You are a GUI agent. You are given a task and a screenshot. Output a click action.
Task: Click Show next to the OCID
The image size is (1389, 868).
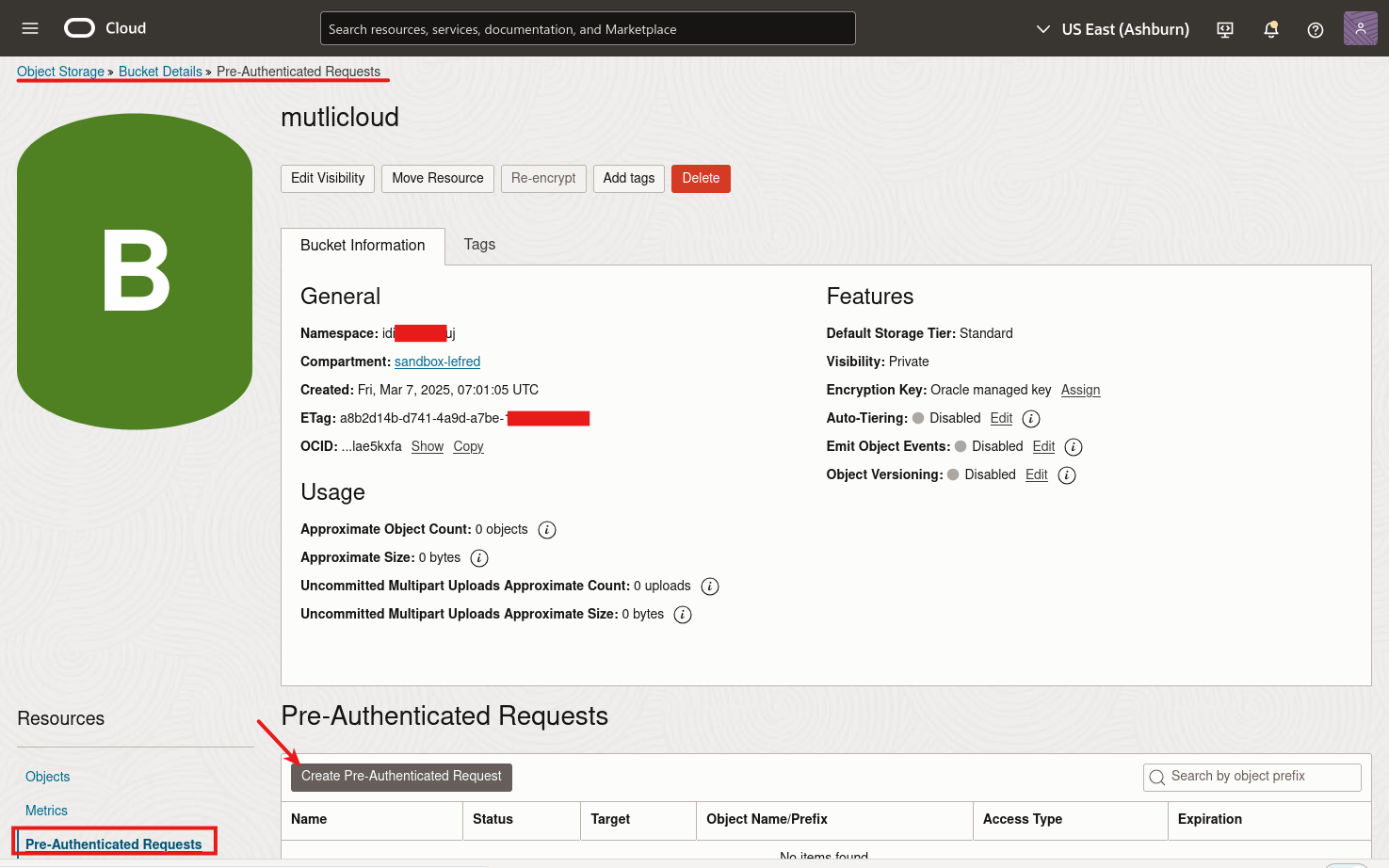point(428,446)
